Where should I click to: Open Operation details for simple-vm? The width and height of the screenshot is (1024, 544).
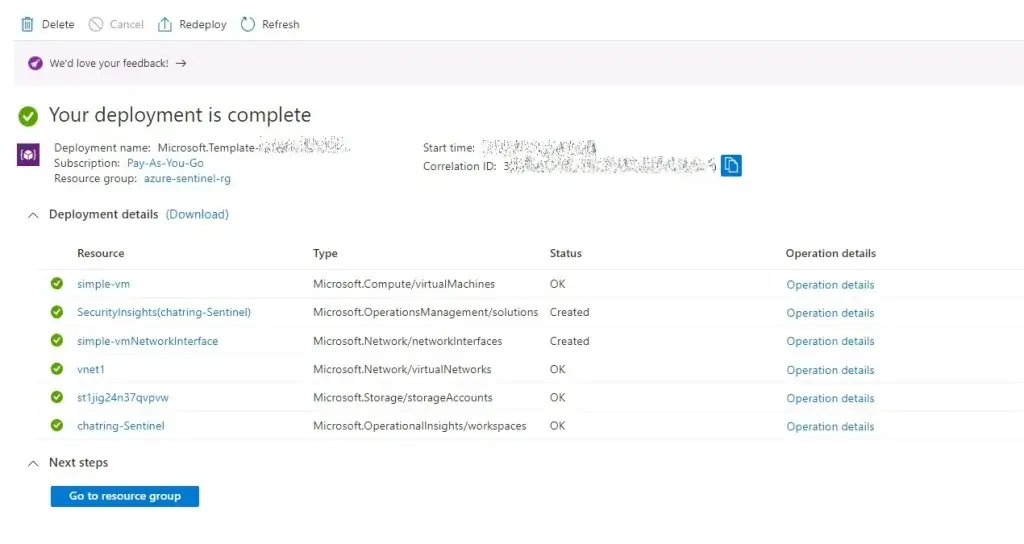[830, 285]
